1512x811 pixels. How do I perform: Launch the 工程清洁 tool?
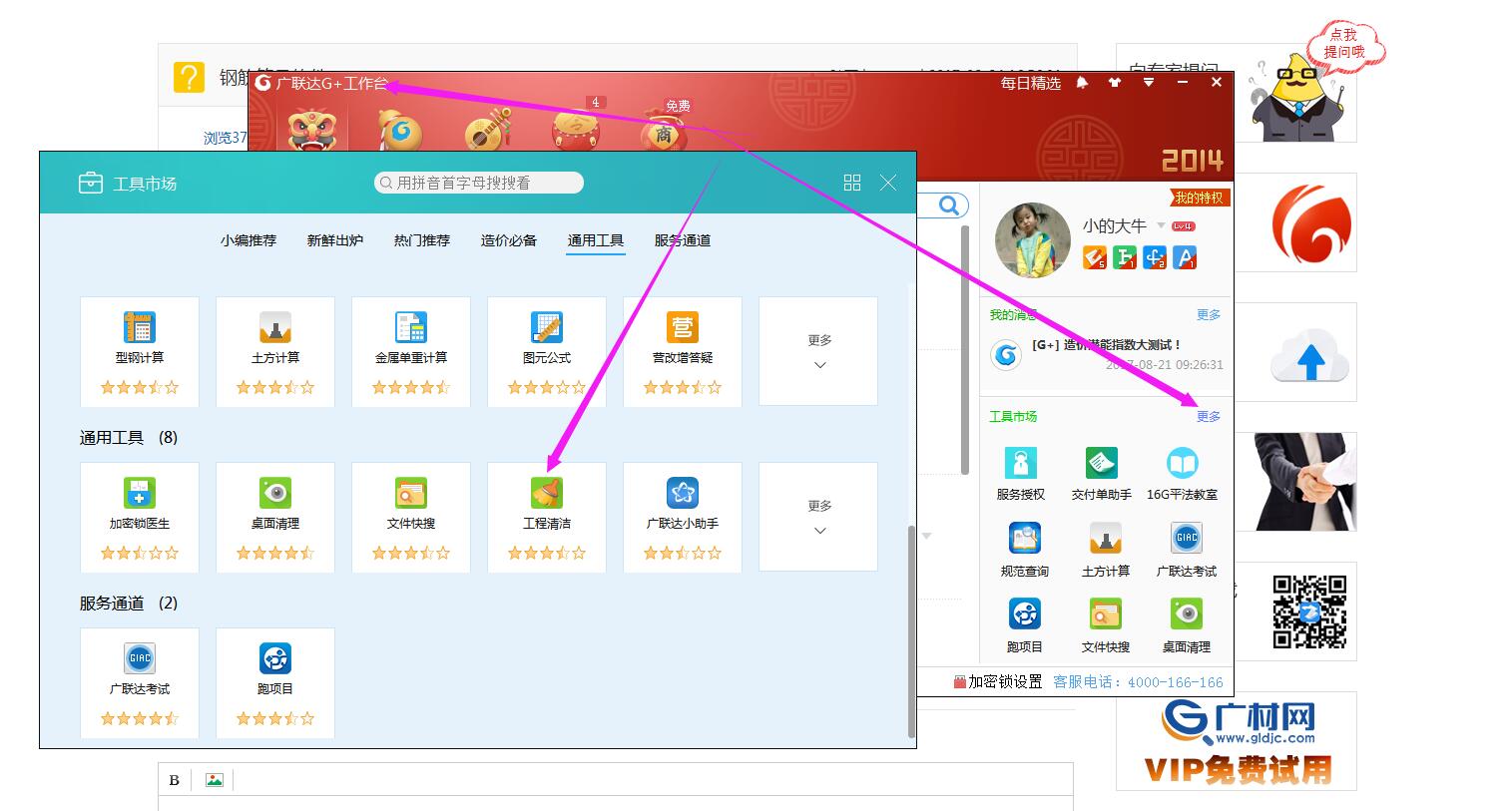(x=547, y=517)
